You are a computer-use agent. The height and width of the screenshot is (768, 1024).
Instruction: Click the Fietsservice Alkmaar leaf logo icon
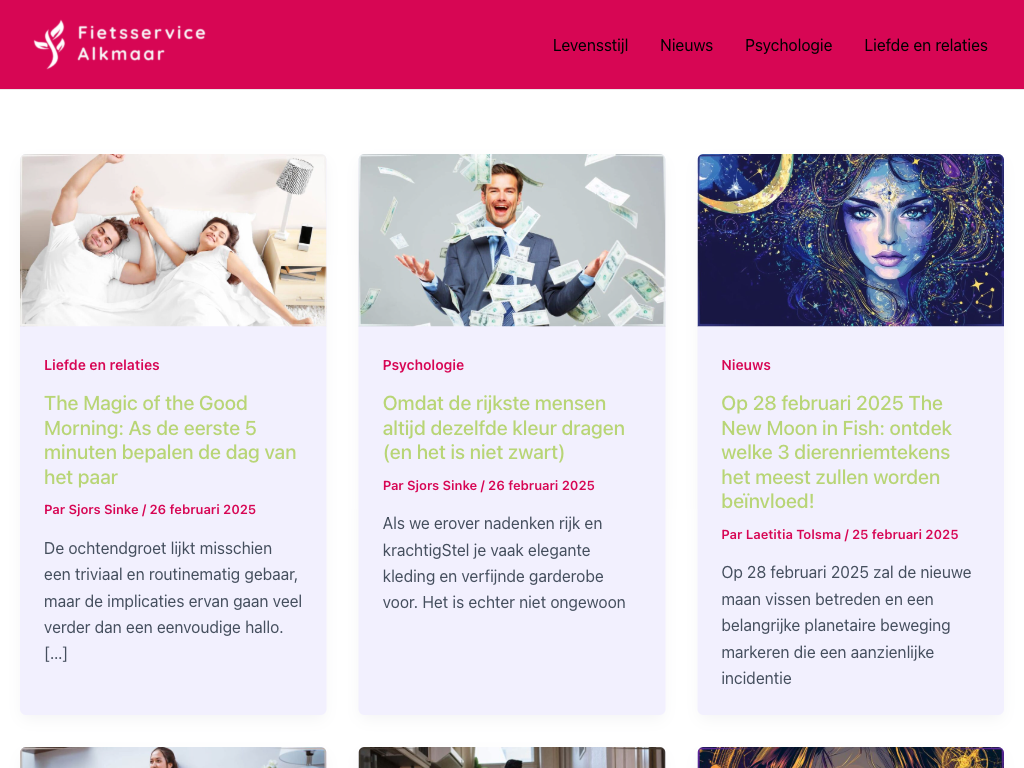coord(50,44)
